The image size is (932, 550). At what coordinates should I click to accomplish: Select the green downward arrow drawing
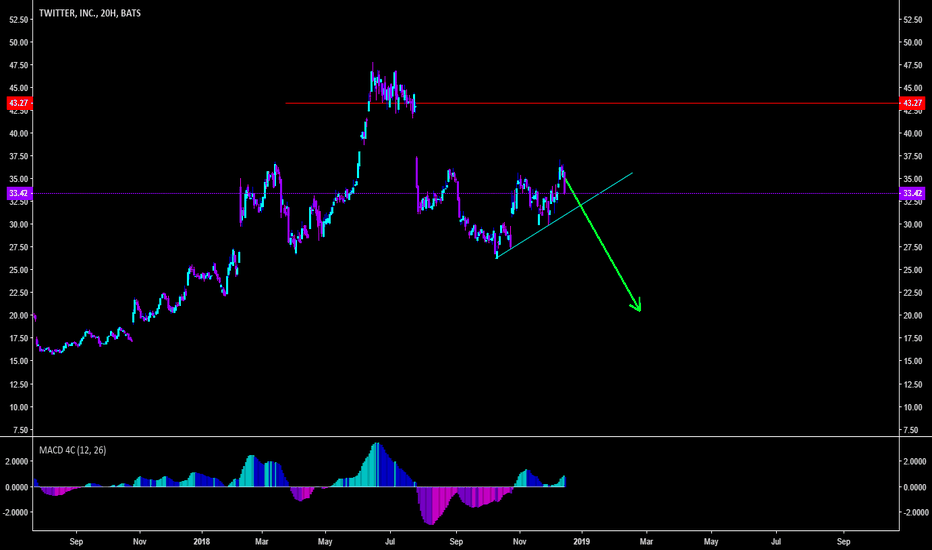pyautogui.click(x=602, y=244)
